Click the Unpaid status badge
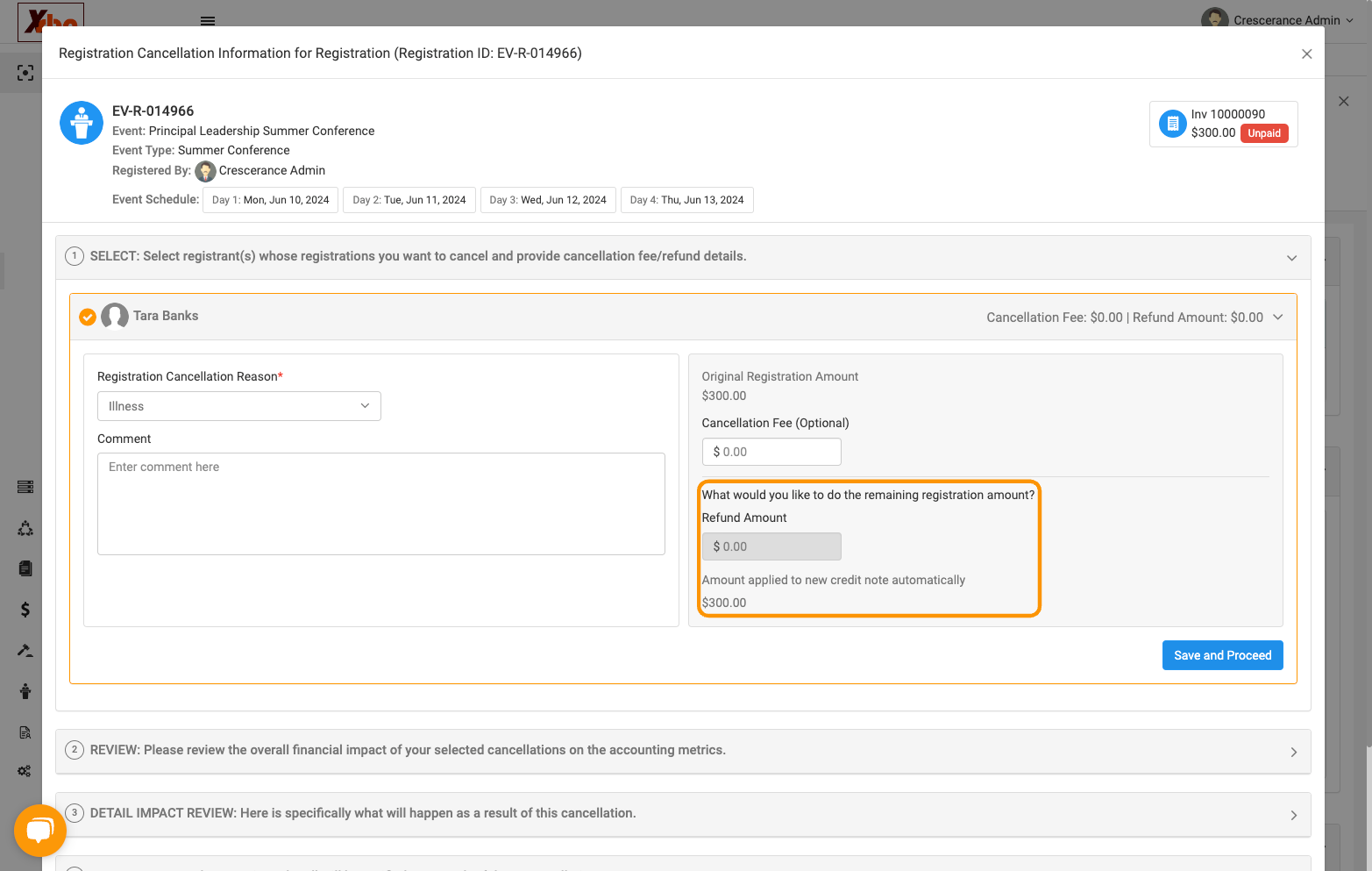1372x871 pixels. 1264,133
